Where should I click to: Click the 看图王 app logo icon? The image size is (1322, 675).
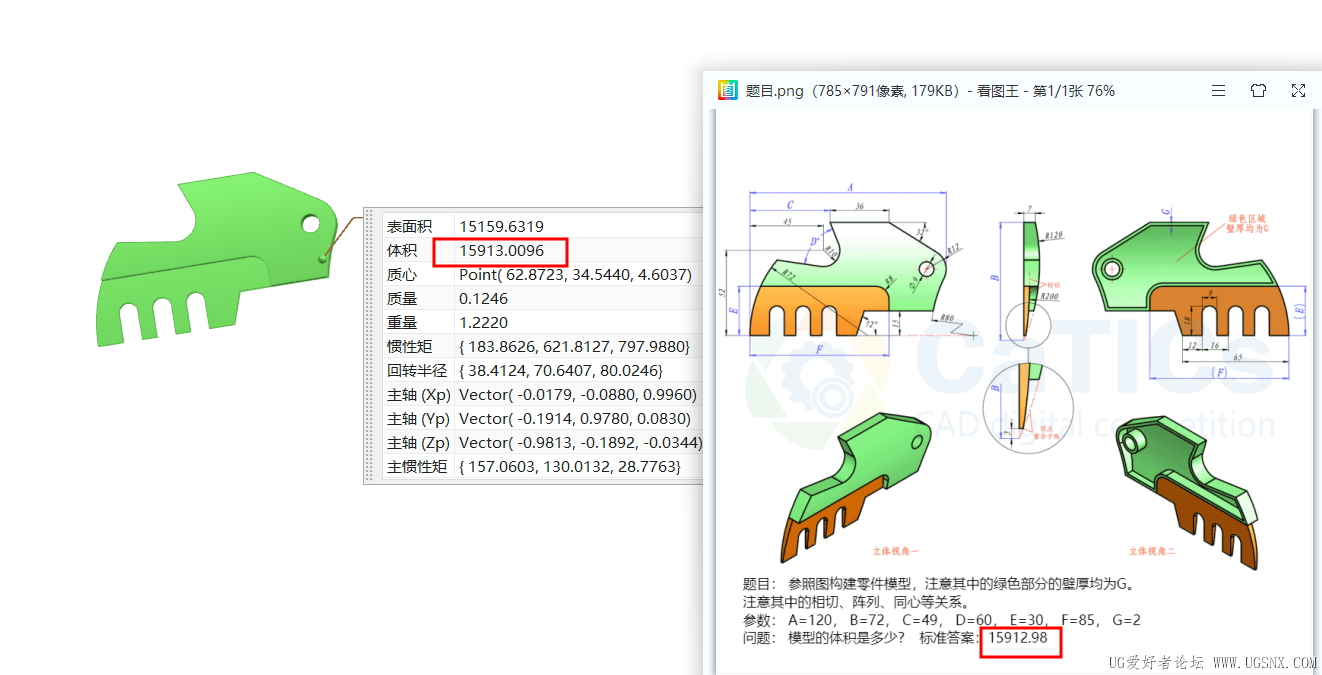click(728, 89)
